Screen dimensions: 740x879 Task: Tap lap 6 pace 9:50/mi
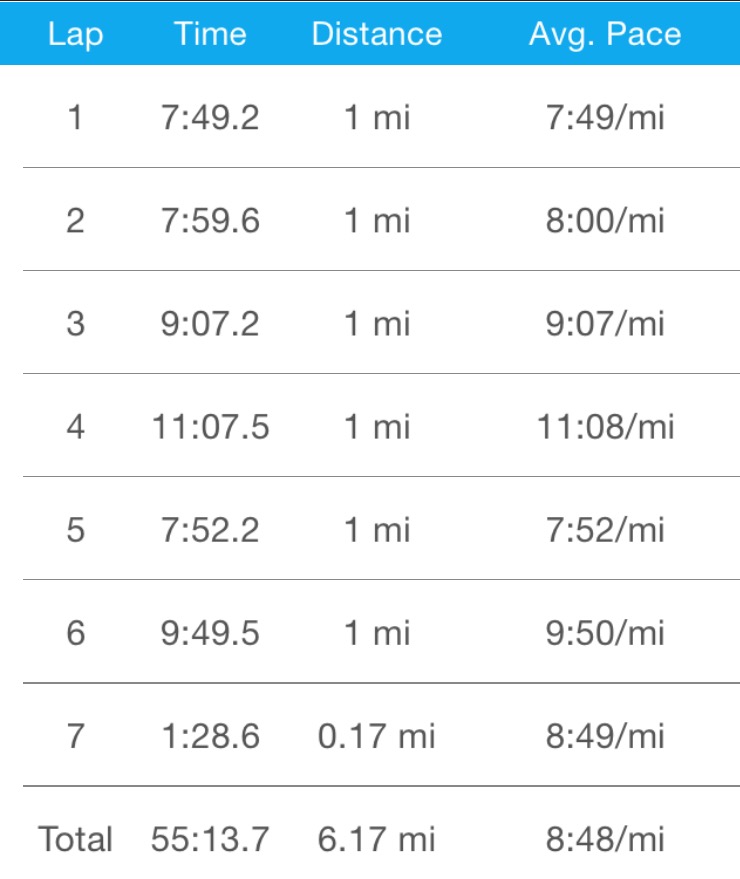coord(605,633)
